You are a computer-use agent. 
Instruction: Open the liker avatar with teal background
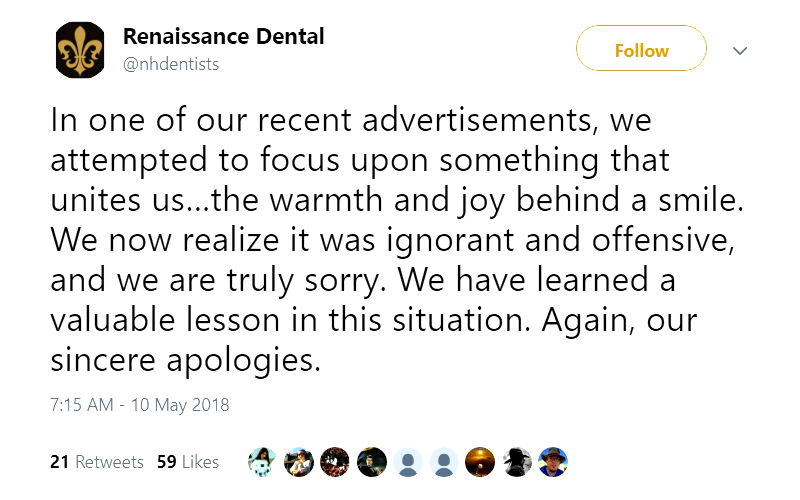(262, 461)
